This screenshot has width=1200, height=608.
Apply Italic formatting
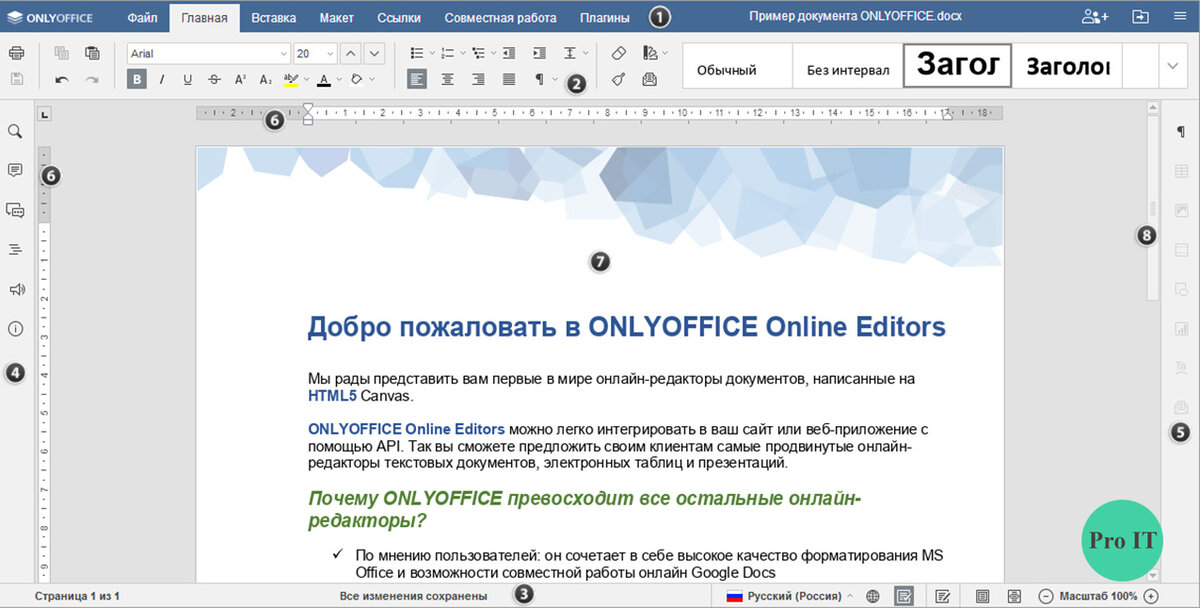pos(162,79)
